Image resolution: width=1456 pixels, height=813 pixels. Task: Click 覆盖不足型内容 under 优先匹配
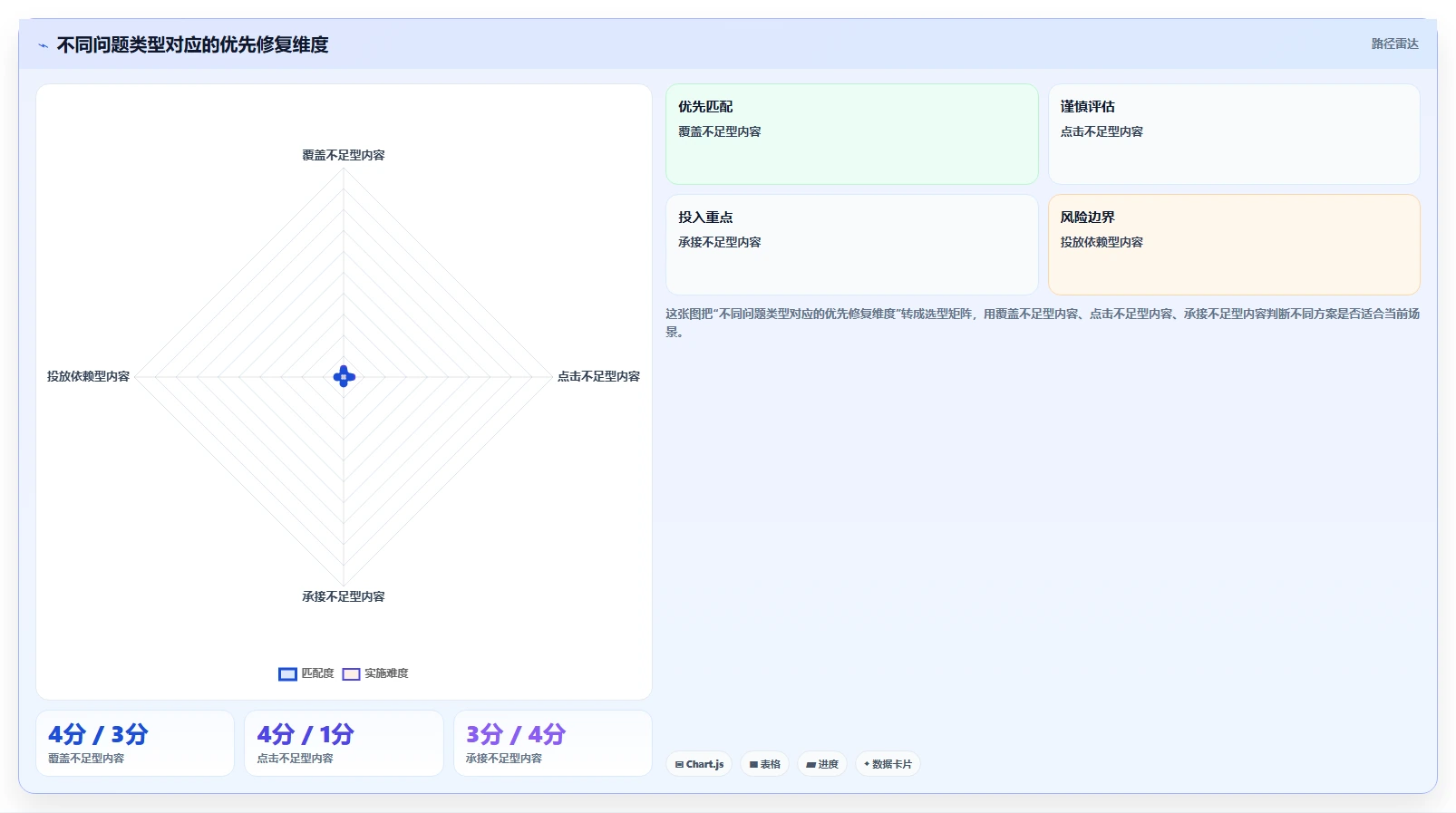[x=720, y=131]
